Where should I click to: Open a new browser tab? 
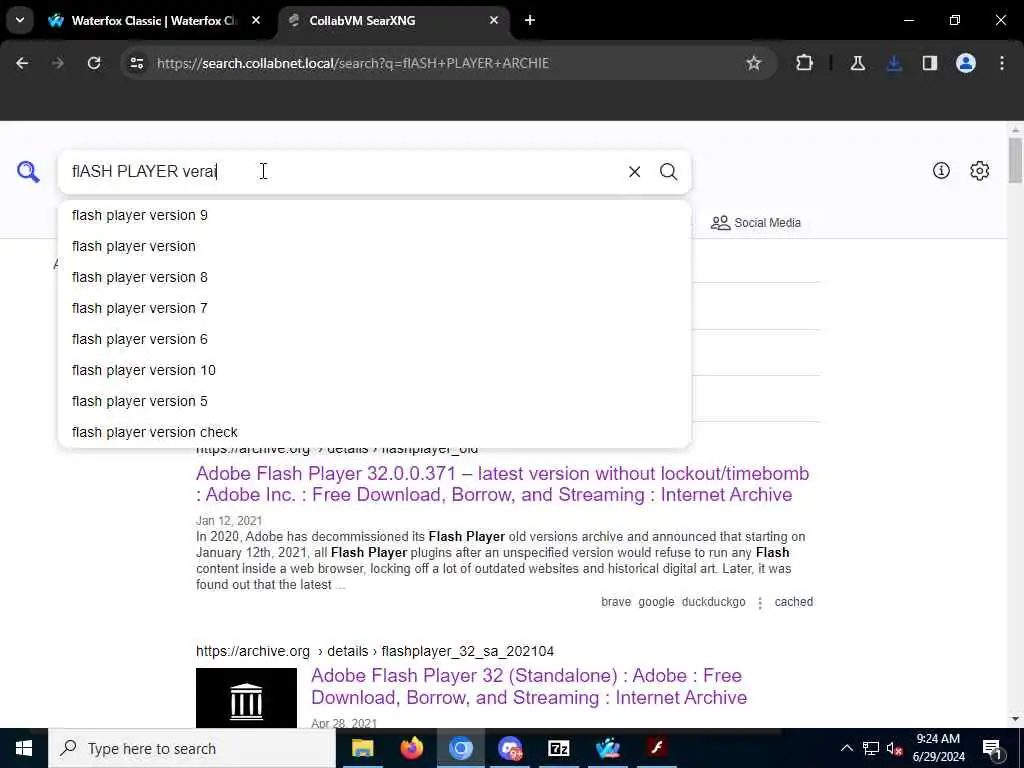point(530,20)
